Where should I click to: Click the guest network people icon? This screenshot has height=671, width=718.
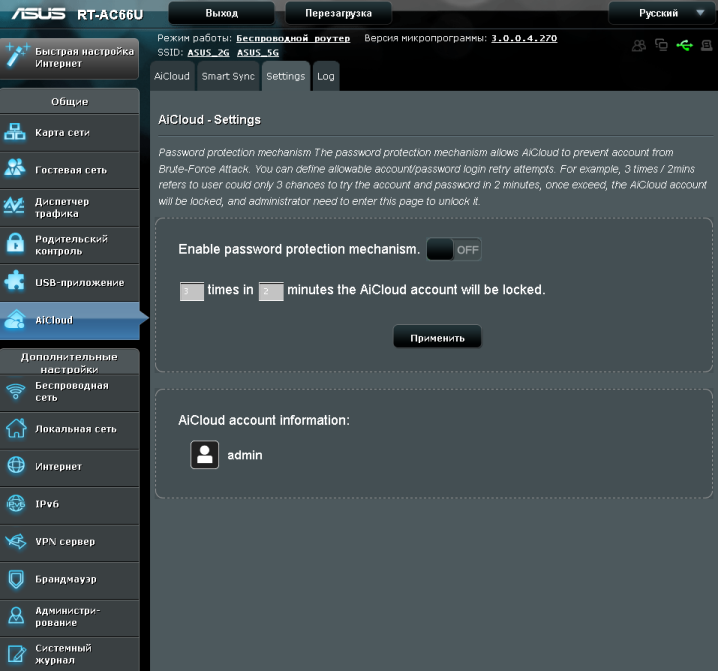tap(15, 168)
